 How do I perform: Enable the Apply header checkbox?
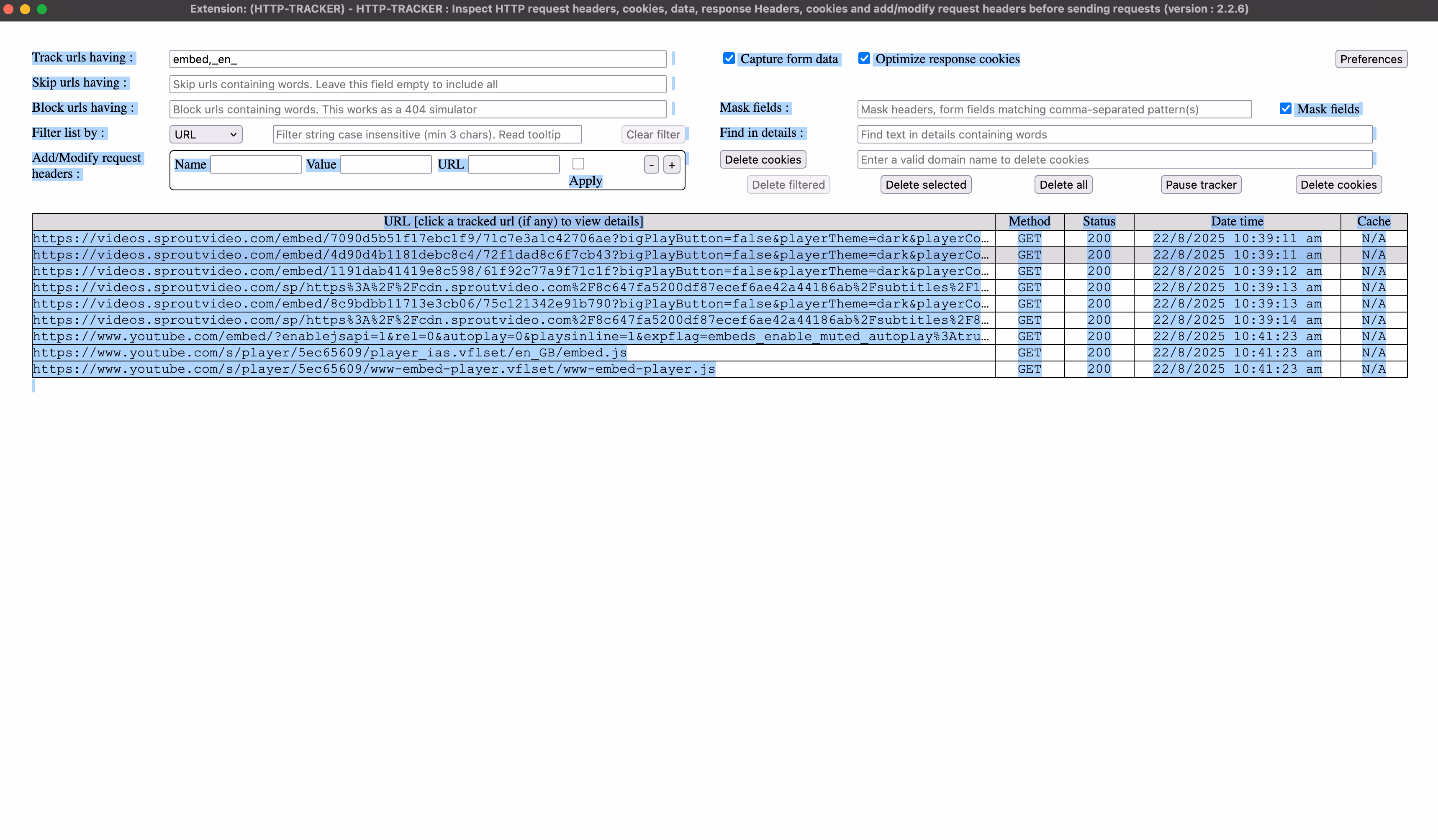pos(578,164)
